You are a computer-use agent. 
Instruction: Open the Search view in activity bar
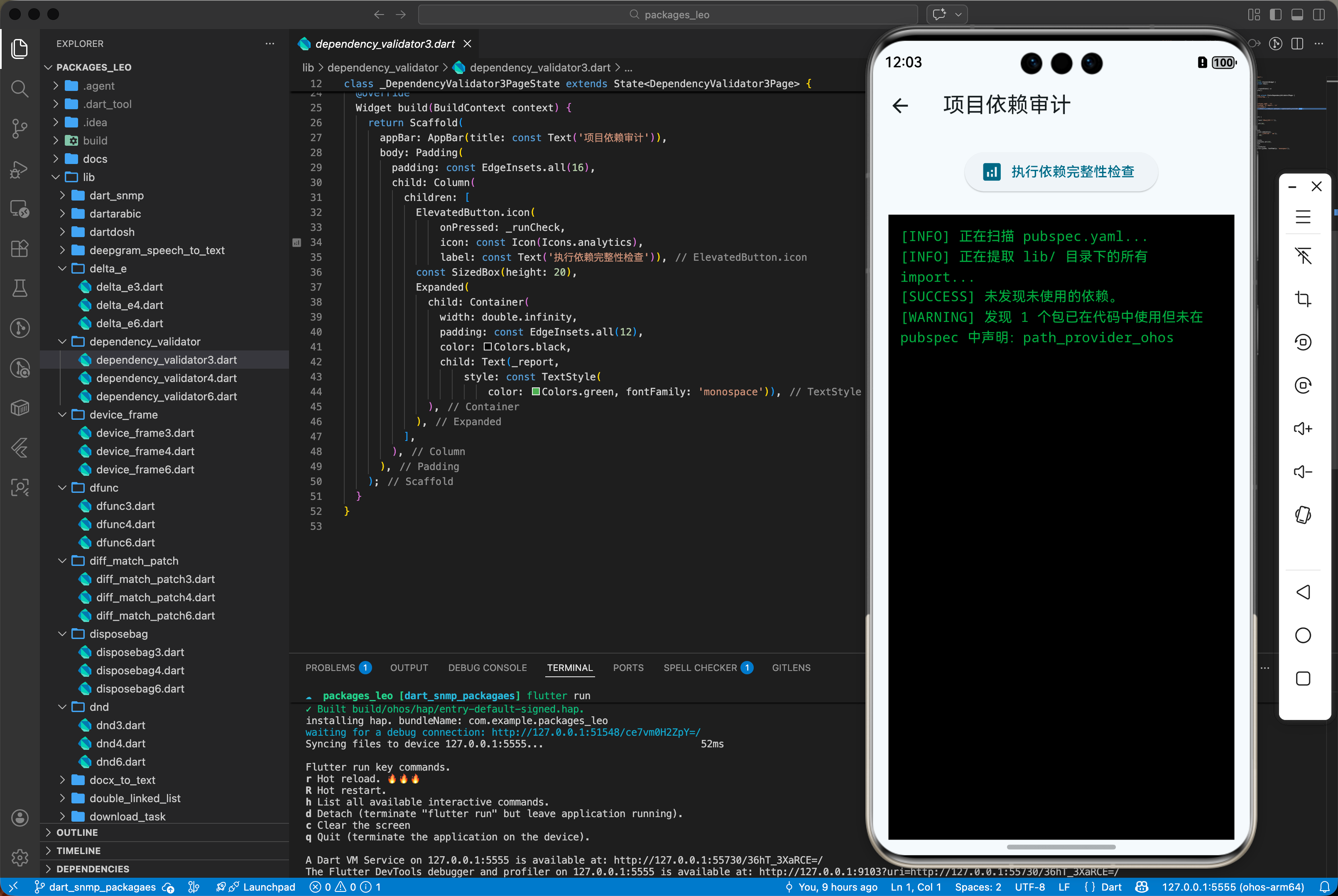[20, 88]
